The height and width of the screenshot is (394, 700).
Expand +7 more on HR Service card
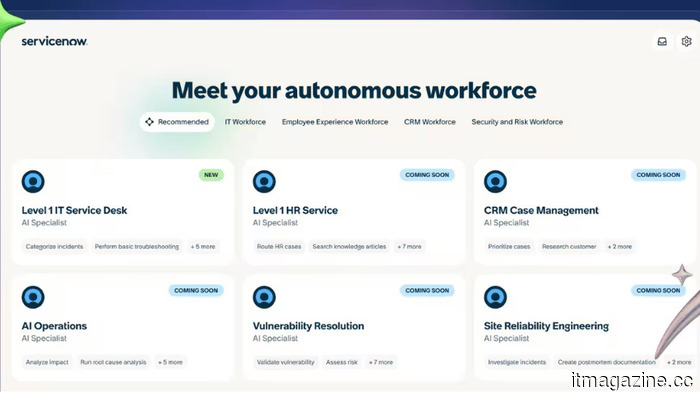[409, 246]
